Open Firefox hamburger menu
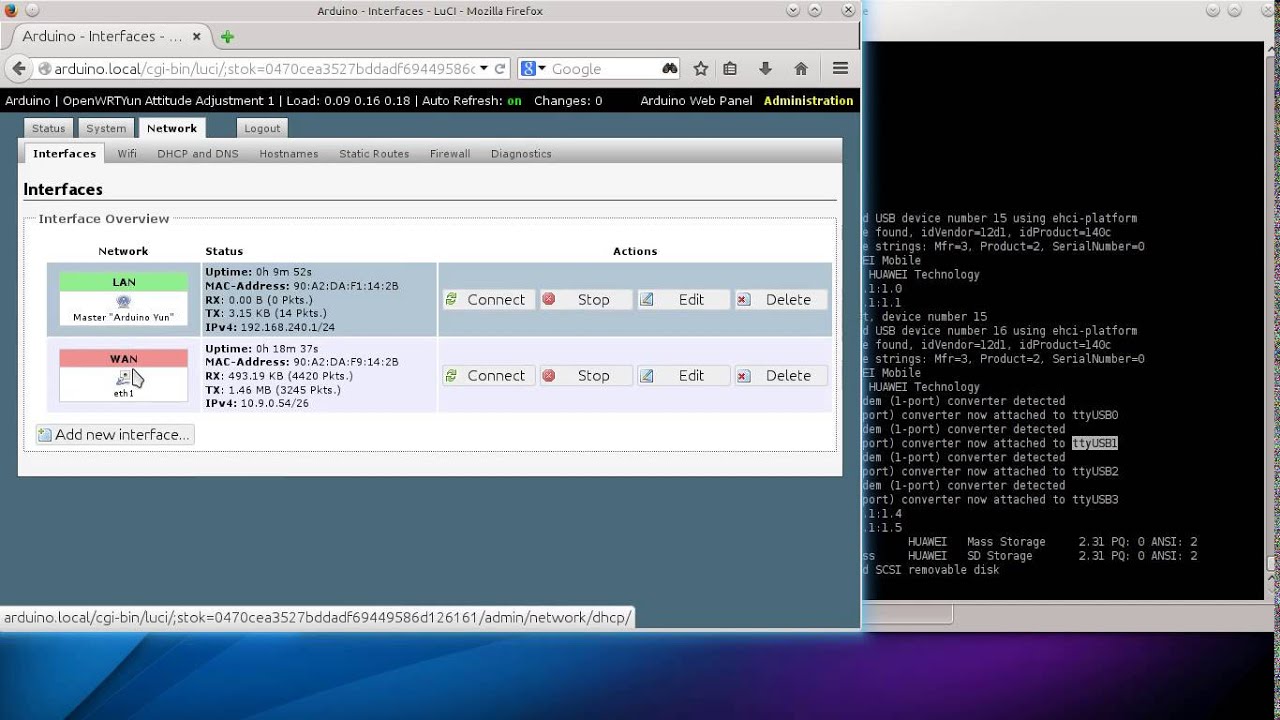 (840, 69)
